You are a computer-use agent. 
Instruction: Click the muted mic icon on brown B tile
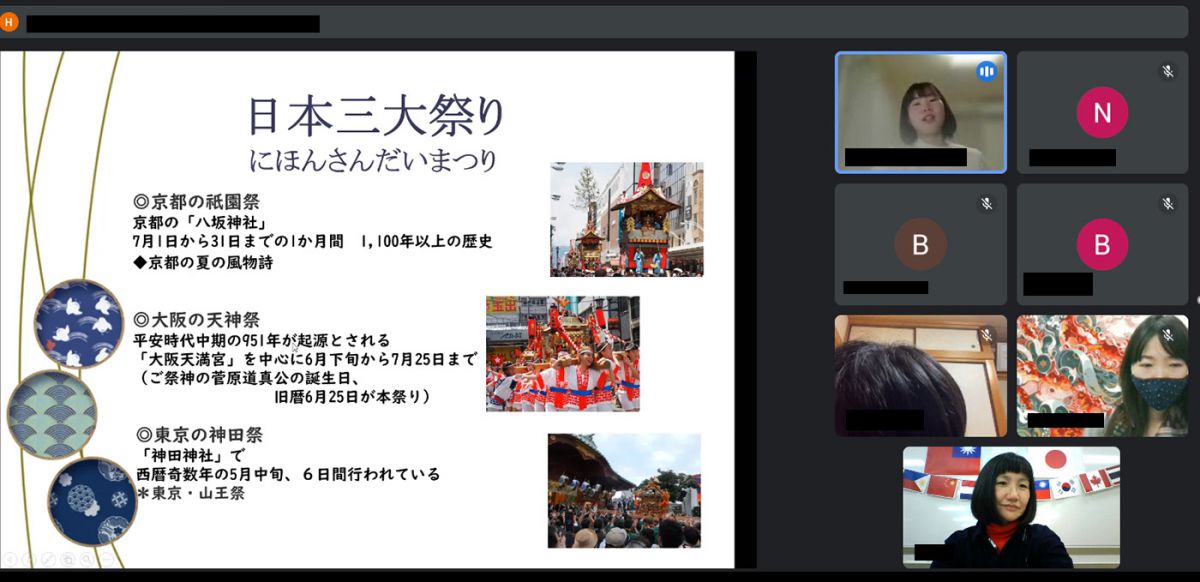[x=986, y=203]
